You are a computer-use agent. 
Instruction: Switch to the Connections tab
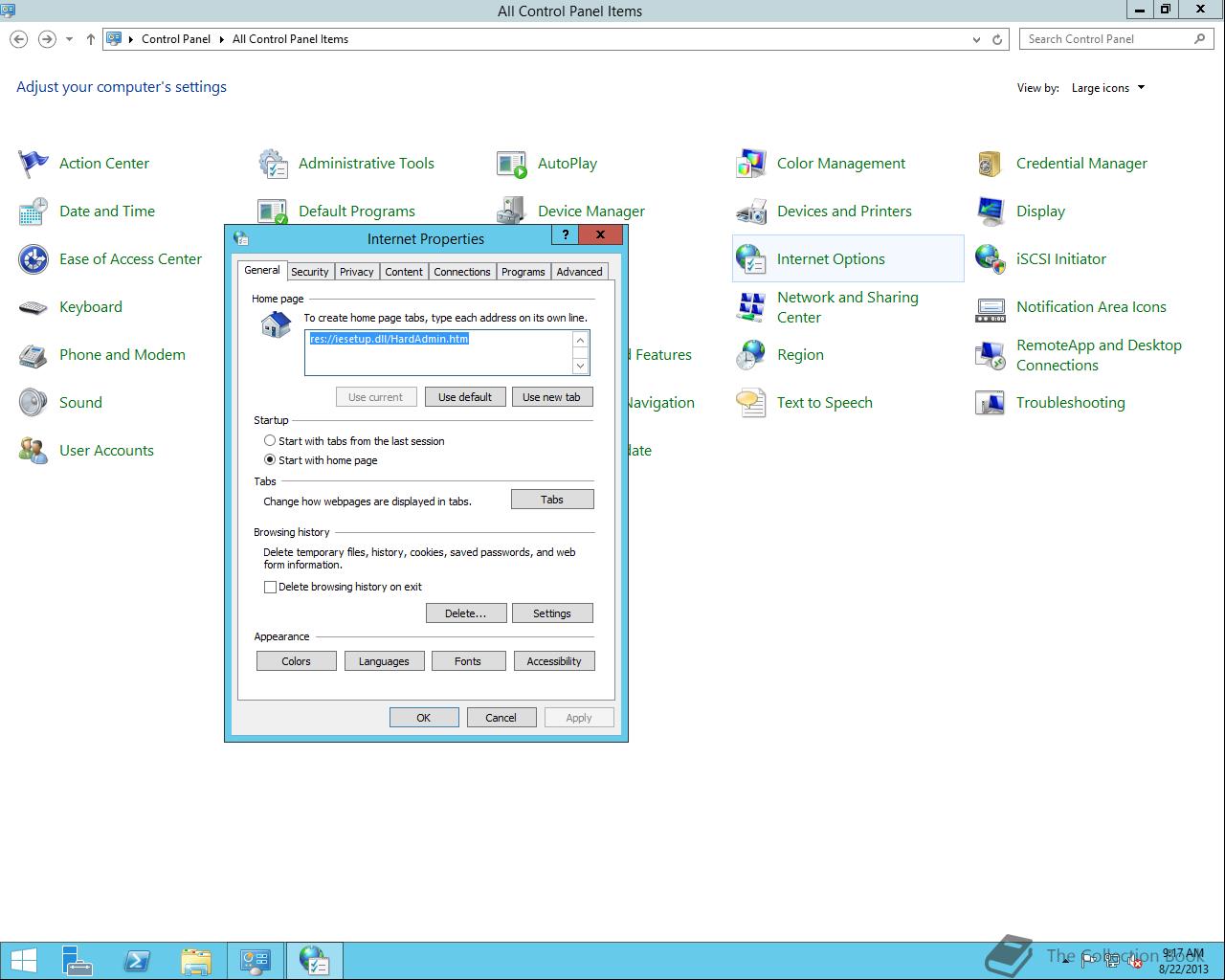click(462, 272)
